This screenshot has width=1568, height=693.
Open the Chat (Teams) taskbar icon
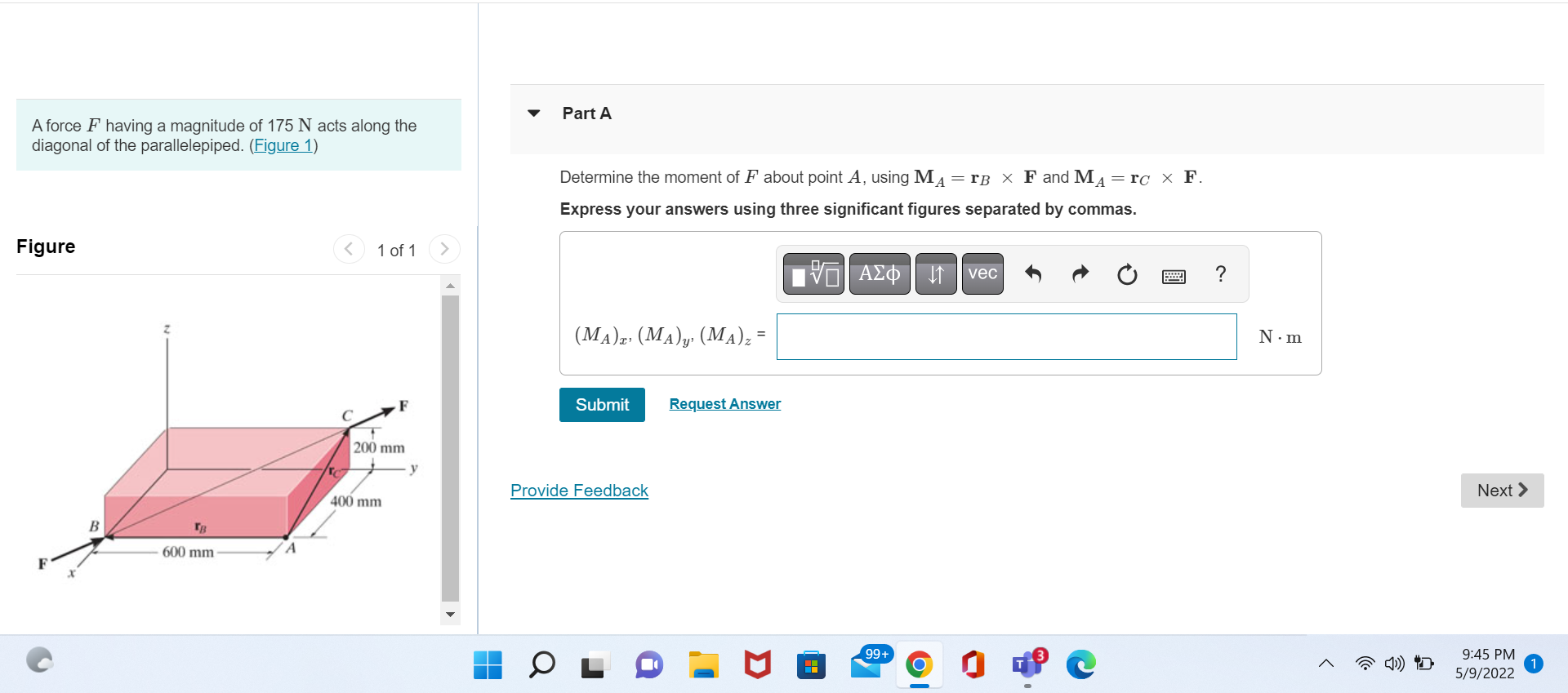[x=649, y=664]
